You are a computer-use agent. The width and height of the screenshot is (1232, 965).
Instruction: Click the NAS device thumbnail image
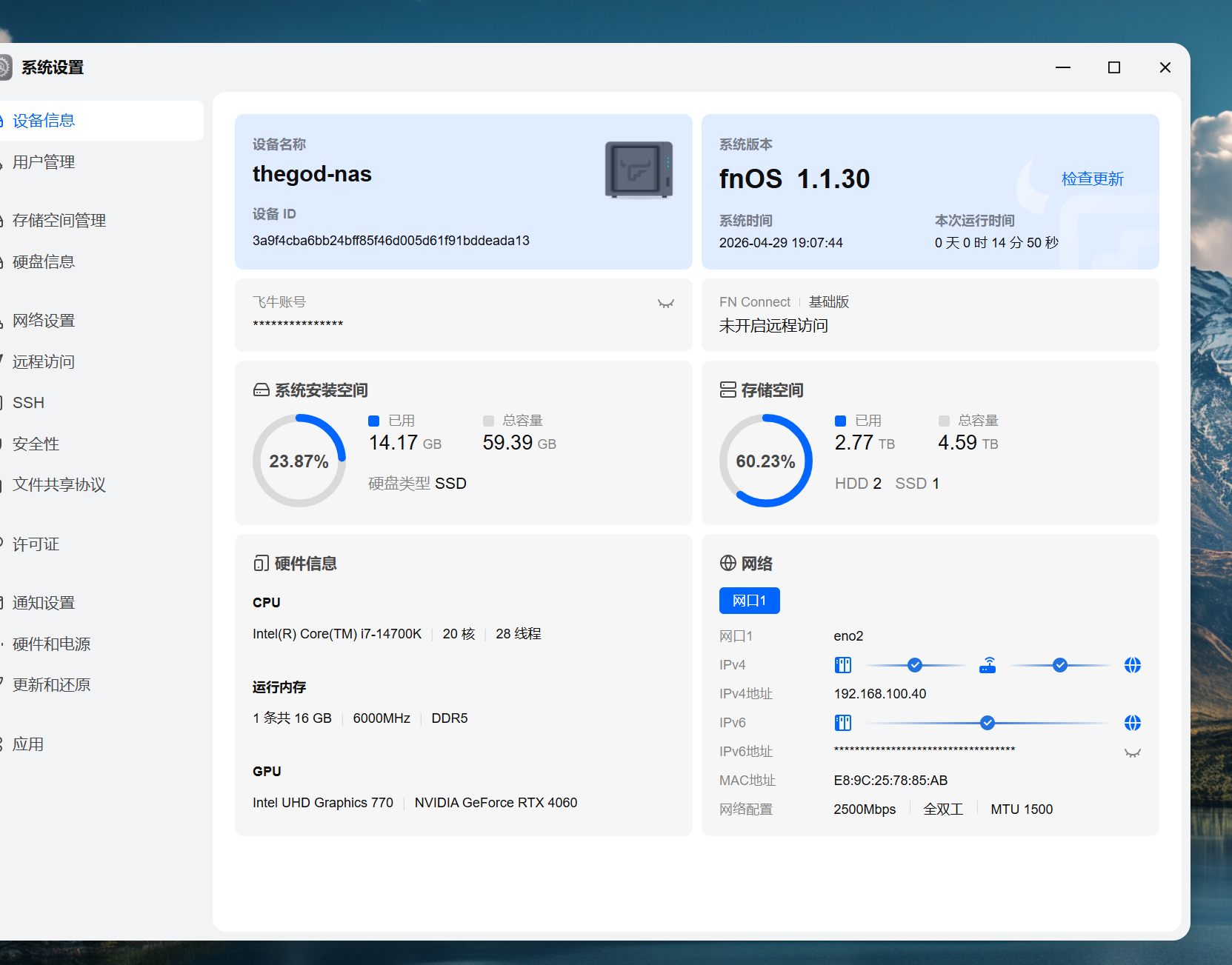[x=639, y=170]
